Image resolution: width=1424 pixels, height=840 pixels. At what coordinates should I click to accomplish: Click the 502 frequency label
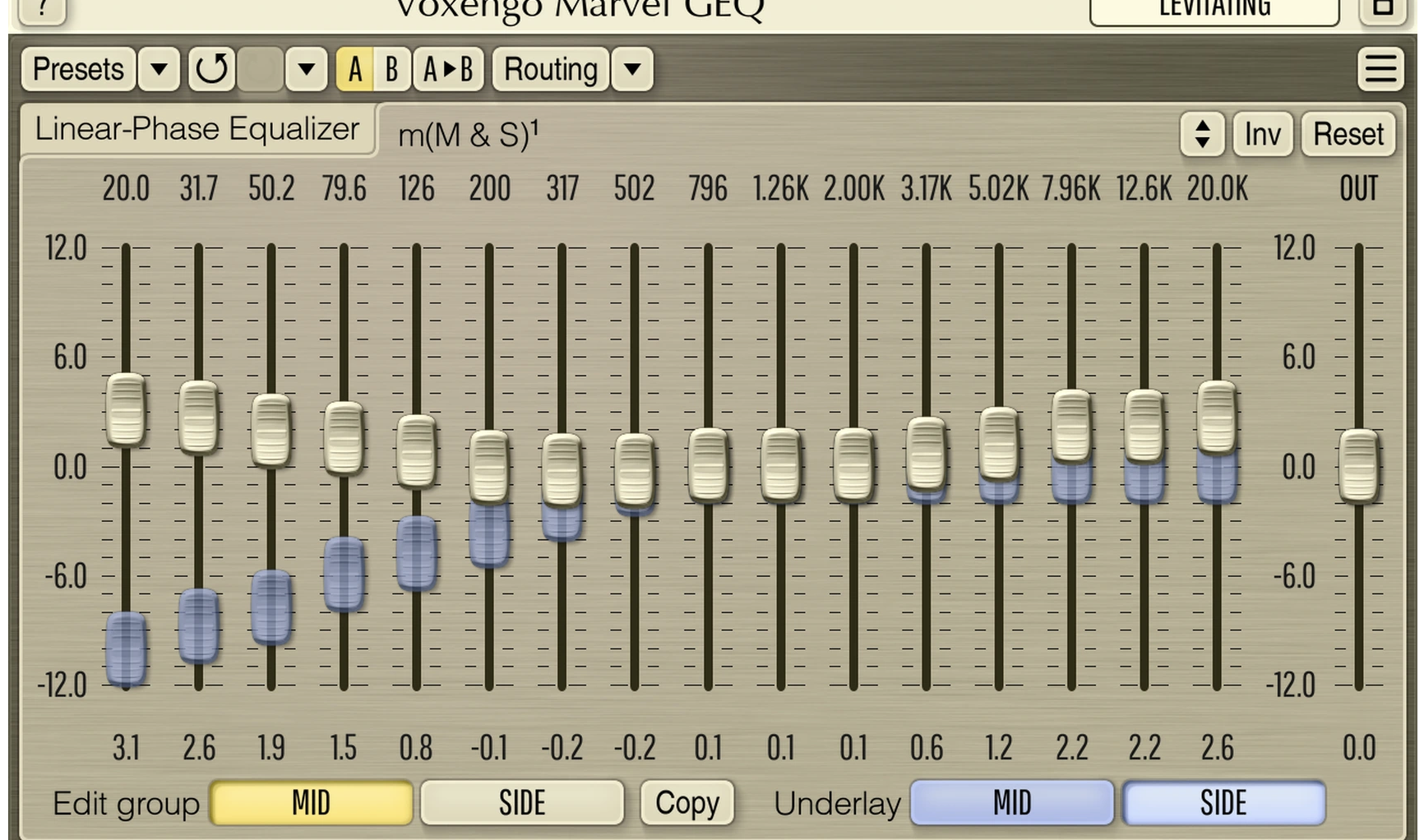pos(635,188)
